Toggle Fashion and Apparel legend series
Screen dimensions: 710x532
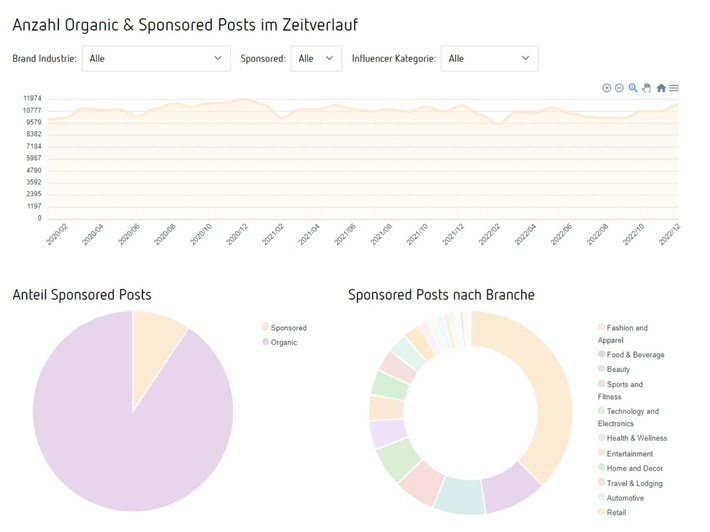(x=626, y=328)
